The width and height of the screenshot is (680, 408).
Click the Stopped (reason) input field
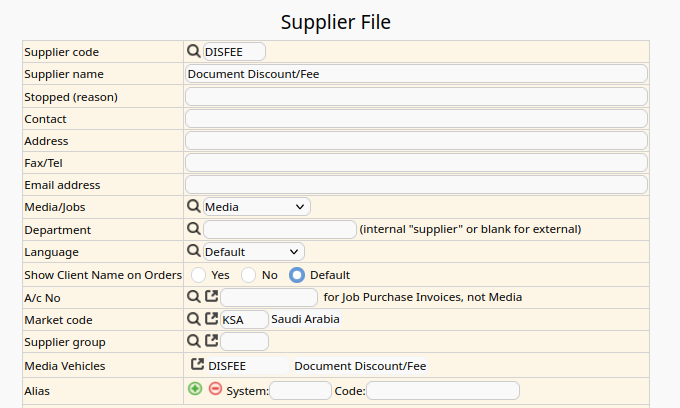coord(416,97)
